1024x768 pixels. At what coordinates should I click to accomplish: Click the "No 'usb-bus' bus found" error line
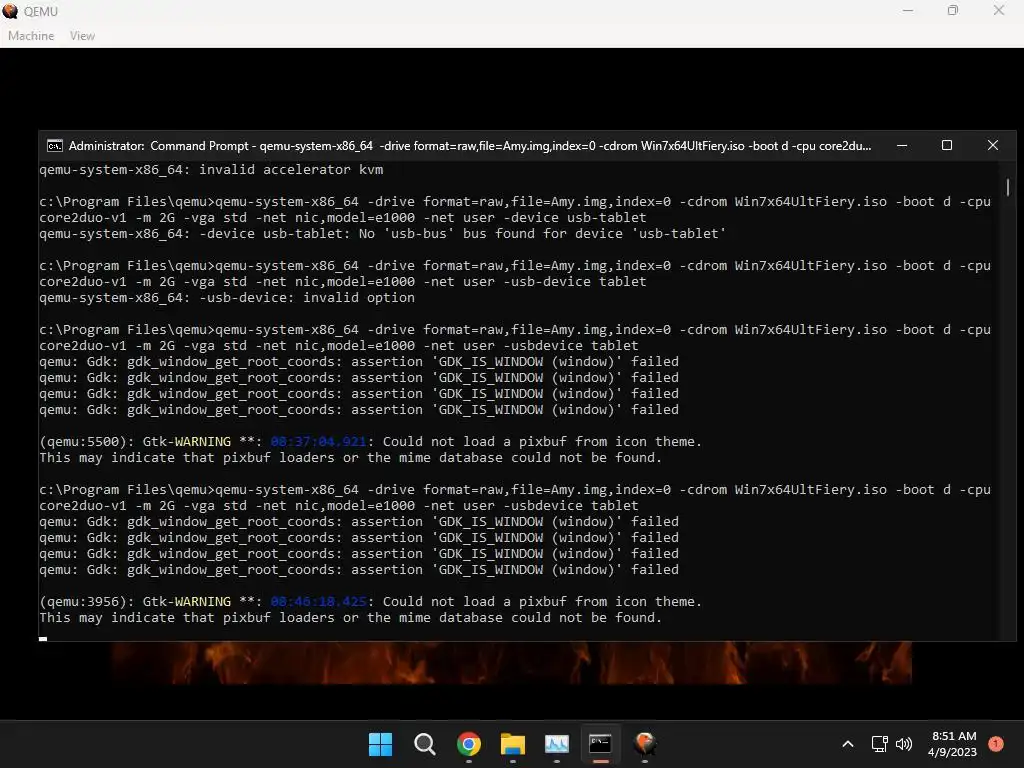tap(382, 234)
